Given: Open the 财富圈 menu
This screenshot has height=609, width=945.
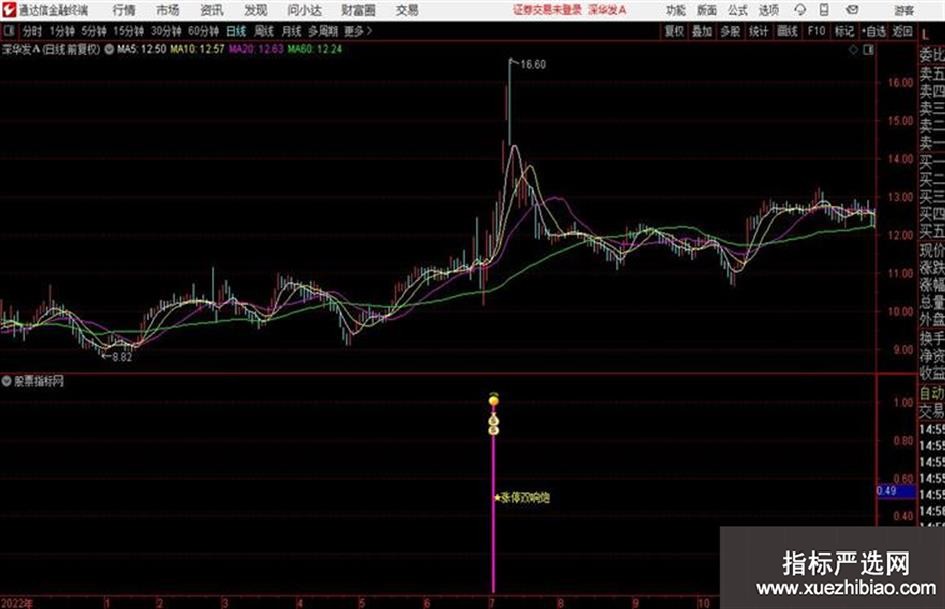Looking at the screenshot, I should [358, 10].
